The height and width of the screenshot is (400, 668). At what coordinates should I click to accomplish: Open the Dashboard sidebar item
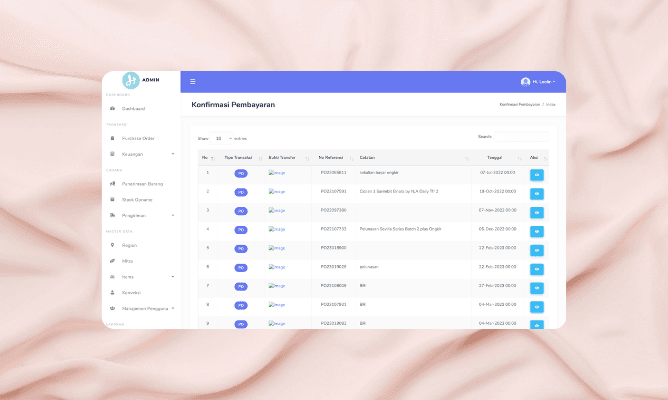coord(133,109)
